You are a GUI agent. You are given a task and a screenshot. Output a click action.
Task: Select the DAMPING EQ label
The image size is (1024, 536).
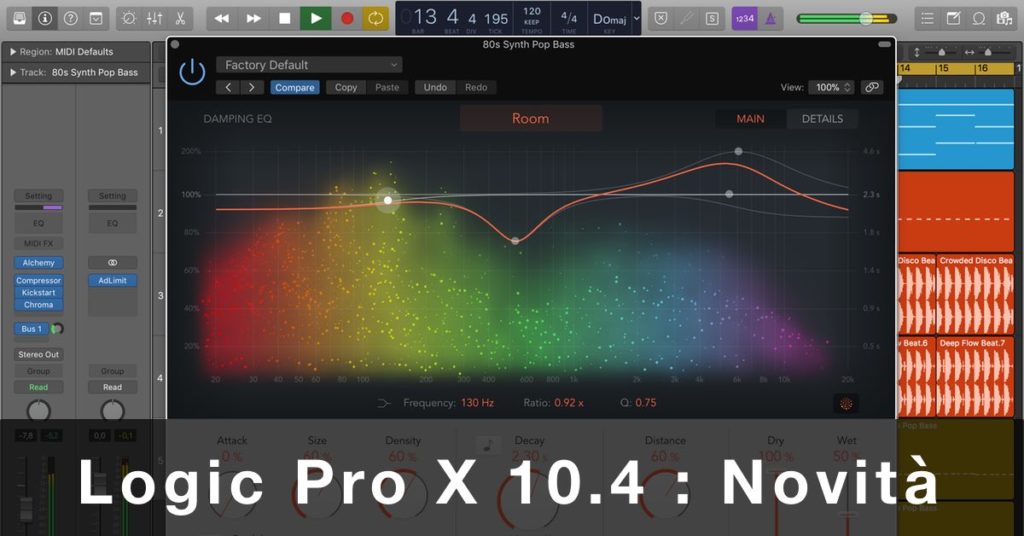pos(238,119)
